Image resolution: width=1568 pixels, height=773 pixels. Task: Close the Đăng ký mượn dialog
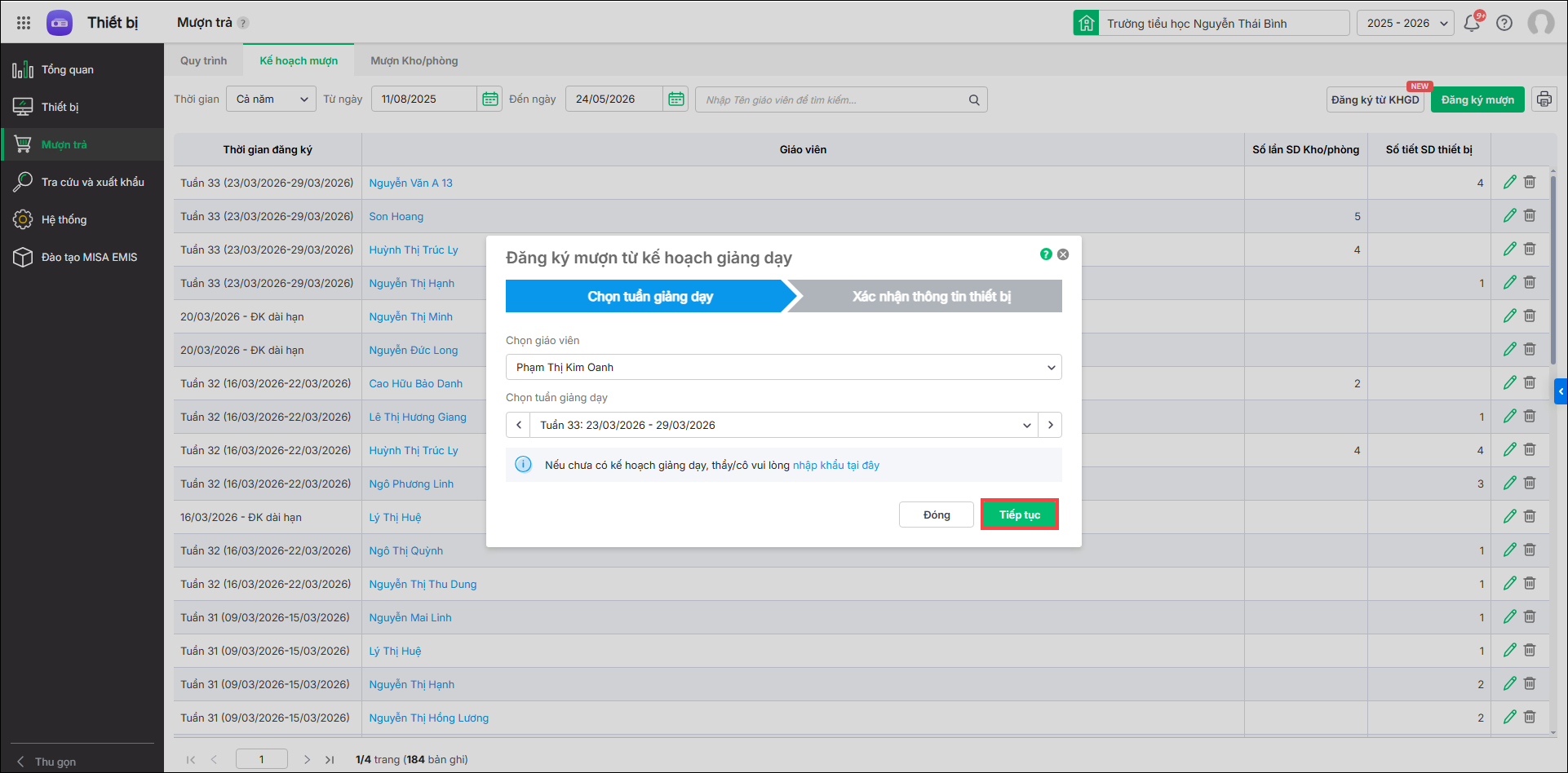pos(1063,254)
